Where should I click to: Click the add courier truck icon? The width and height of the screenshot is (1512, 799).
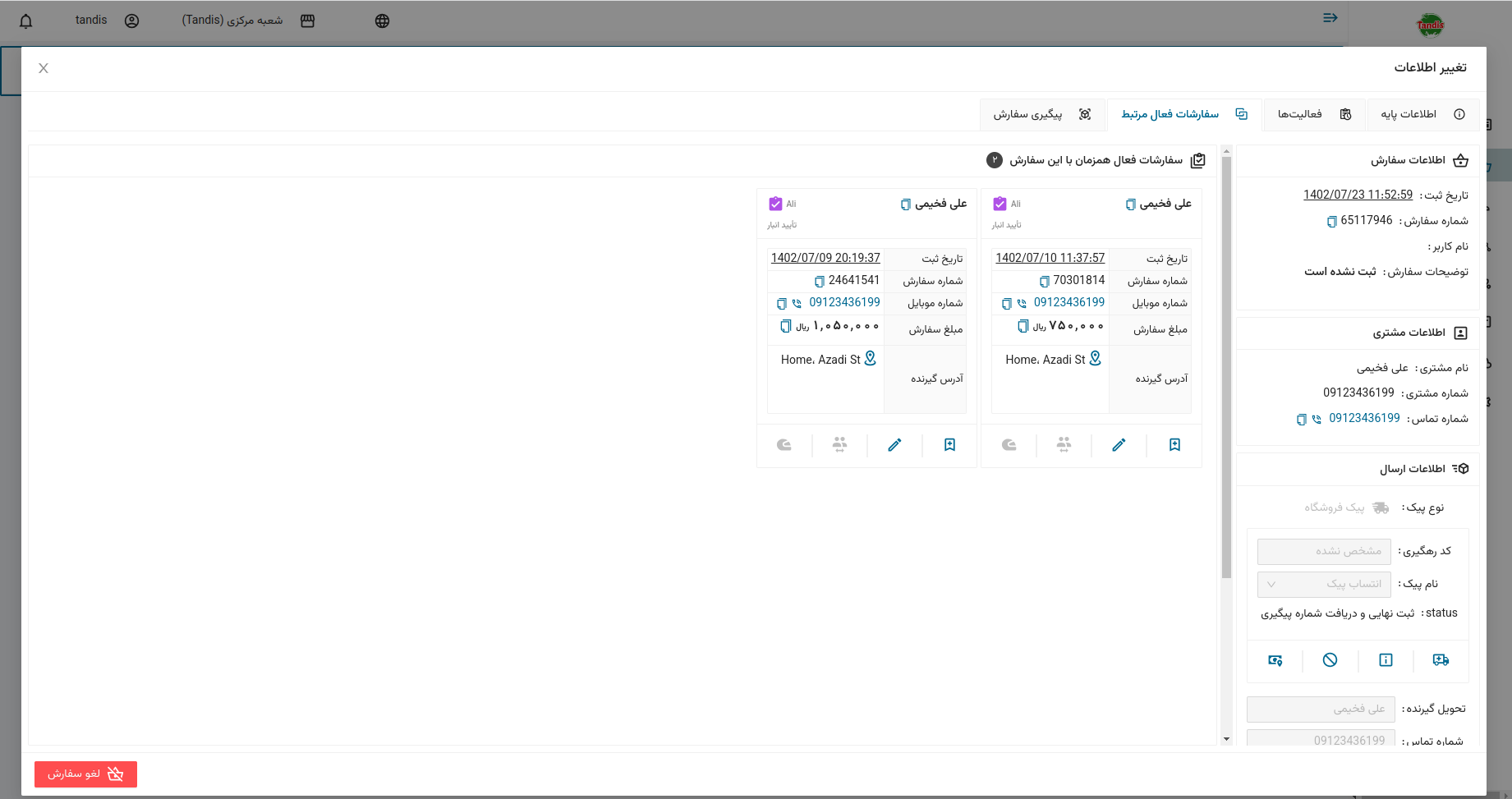(1441, 660)
